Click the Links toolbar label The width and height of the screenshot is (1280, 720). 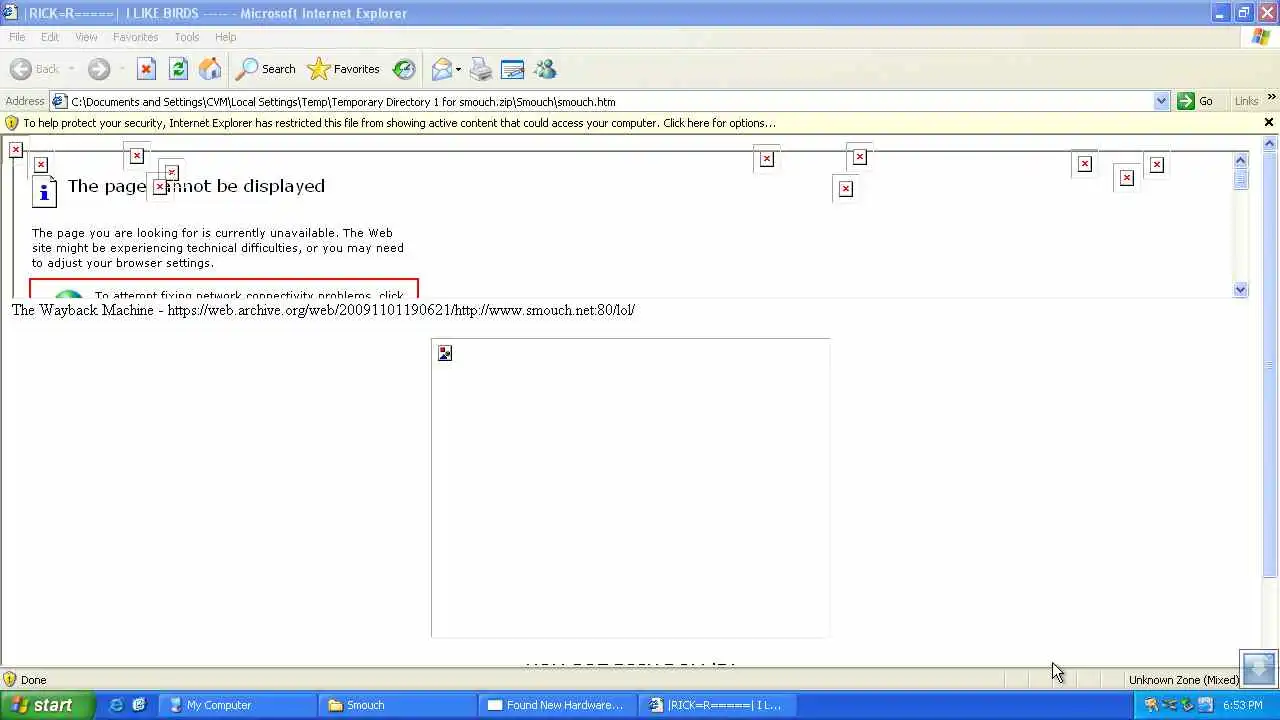pyautogui.click(x=1246, y=101)
